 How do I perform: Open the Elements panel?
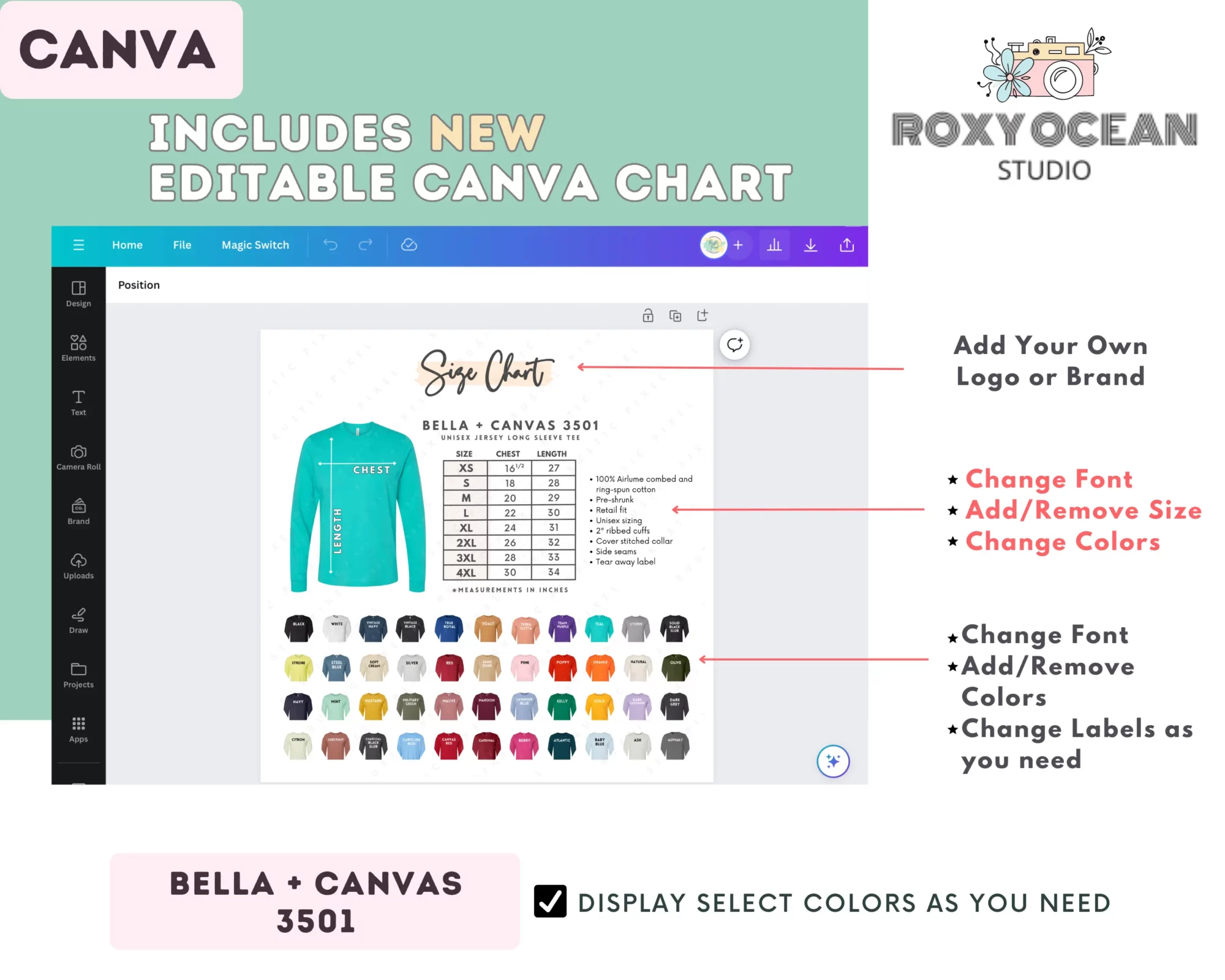pos(78,348)
